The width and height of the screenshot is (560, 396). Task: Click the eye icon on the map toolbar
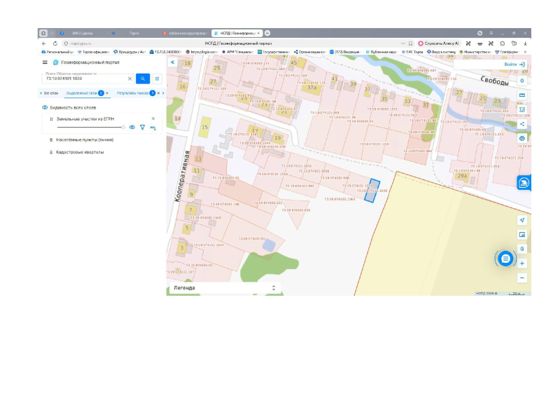click(522, 138)
